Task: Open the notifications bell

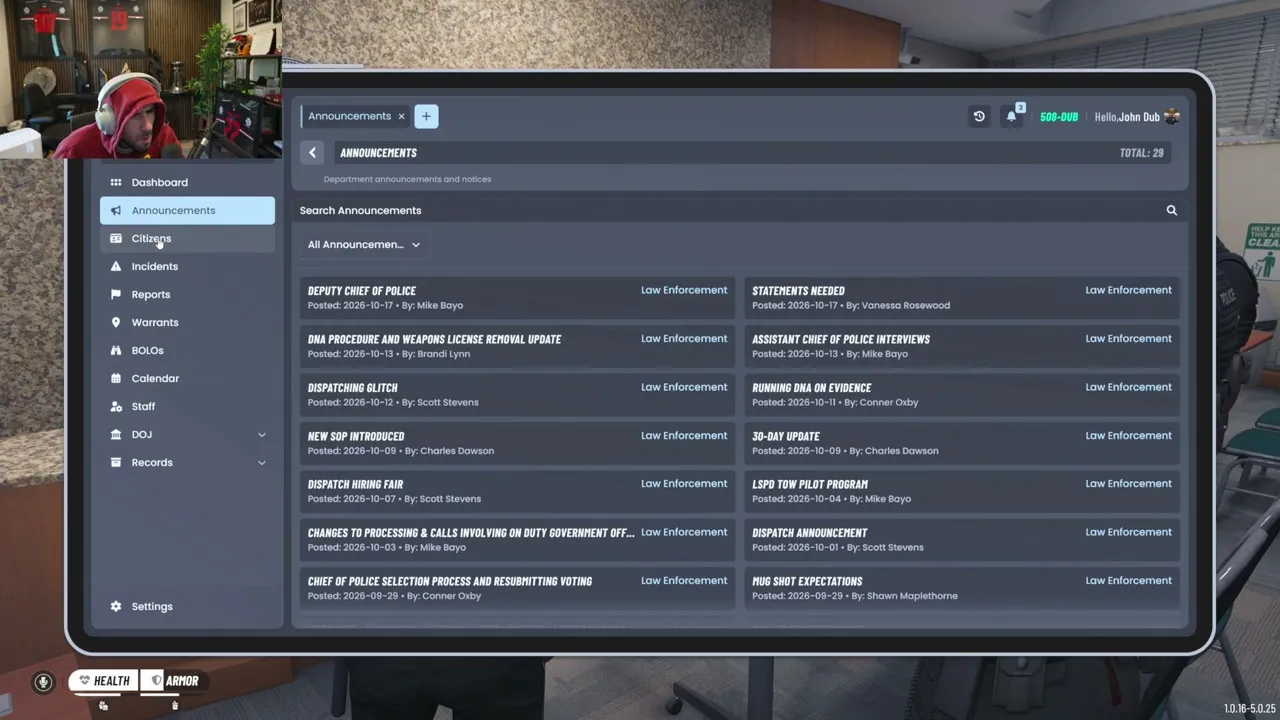Action: click(x=1011, y=117)
